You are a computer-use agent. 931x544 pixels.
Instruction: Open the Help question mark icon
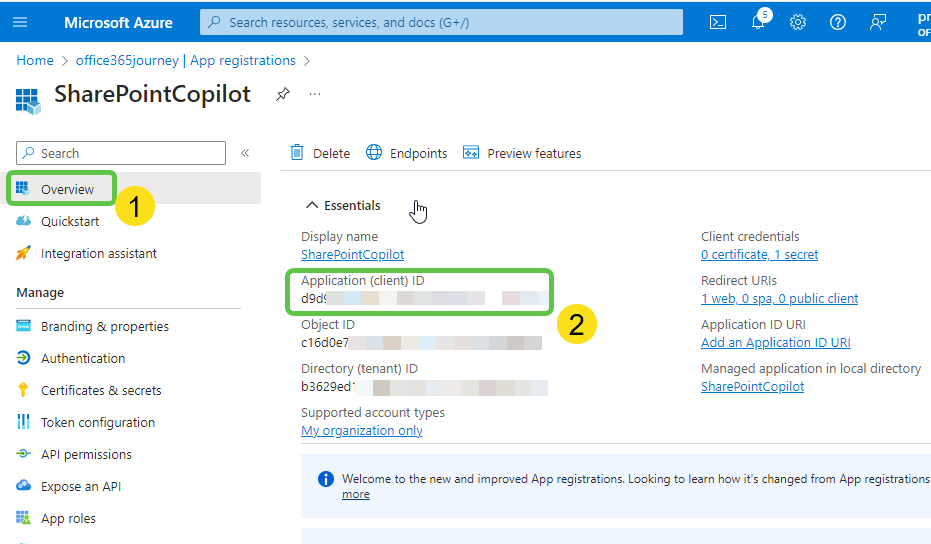pyautogui.click(x=838, y=22)
